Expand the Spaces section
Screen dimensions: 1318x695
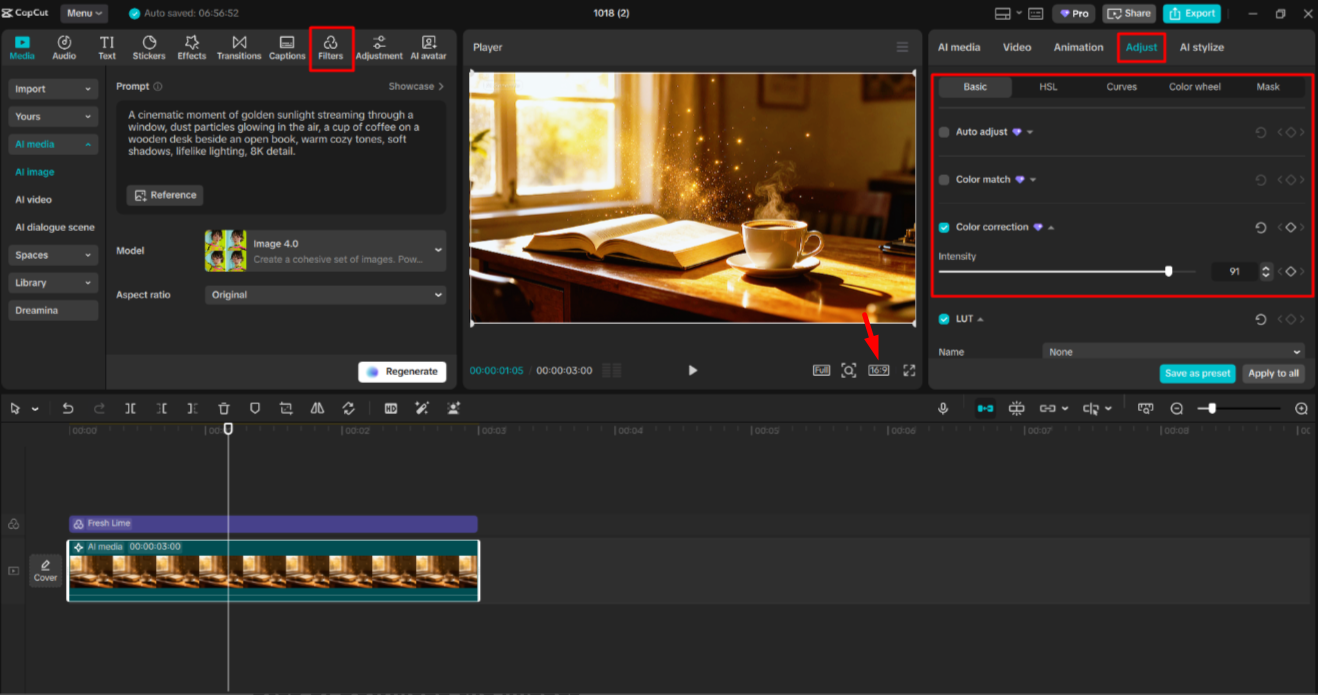point(53,255)
